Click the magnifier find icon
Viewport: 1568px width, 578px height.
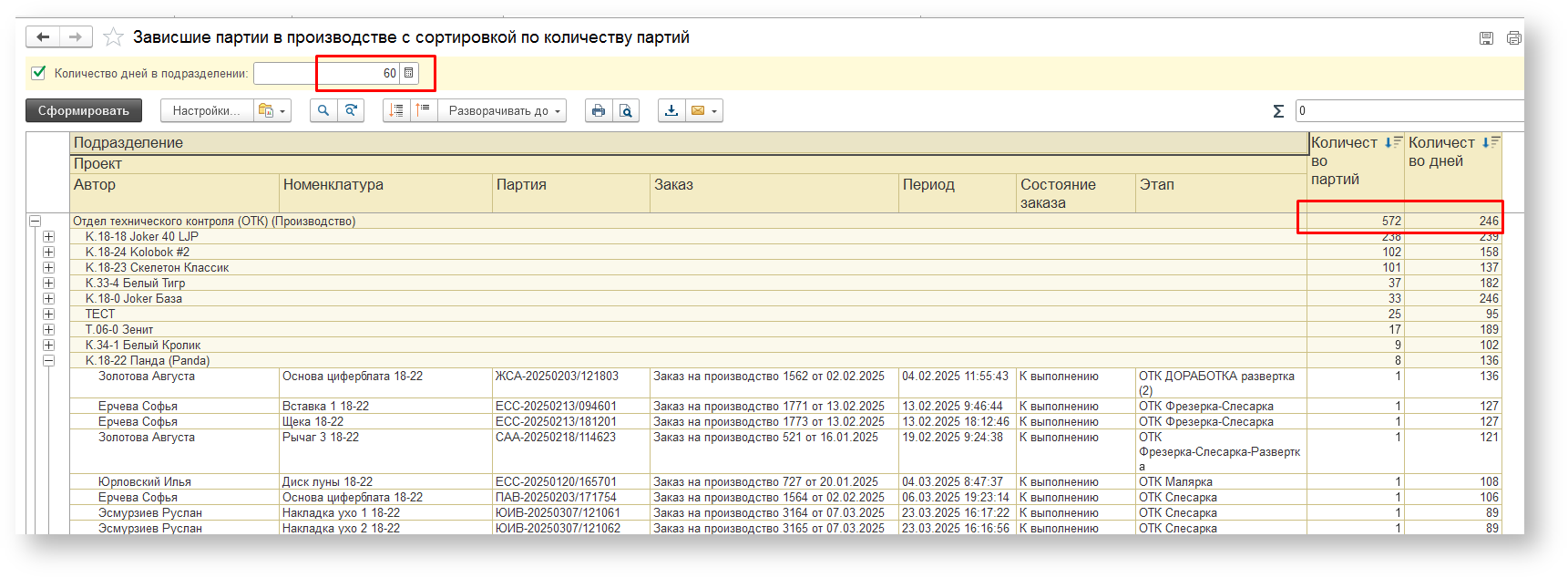323,110
